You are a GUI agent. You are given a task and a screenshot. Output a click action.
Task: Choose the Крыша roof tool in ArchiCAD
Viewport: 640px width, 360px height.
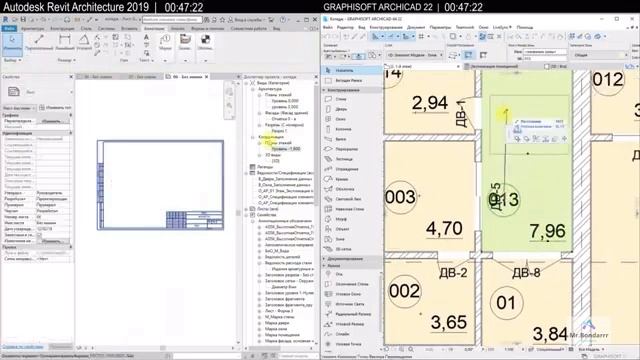coord(352,179)
